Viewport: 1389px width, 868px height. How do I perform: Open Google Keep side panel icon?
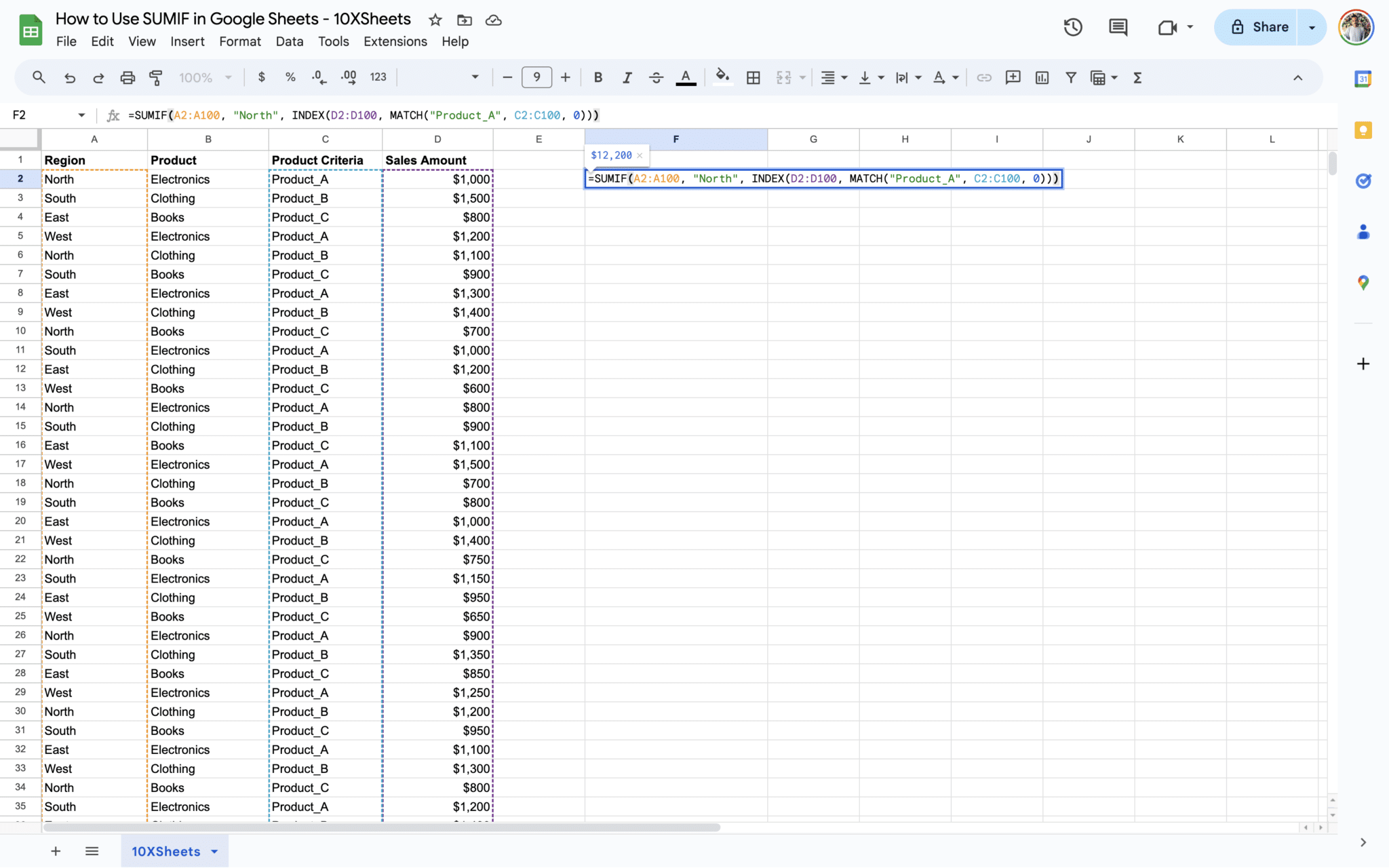1363,130
